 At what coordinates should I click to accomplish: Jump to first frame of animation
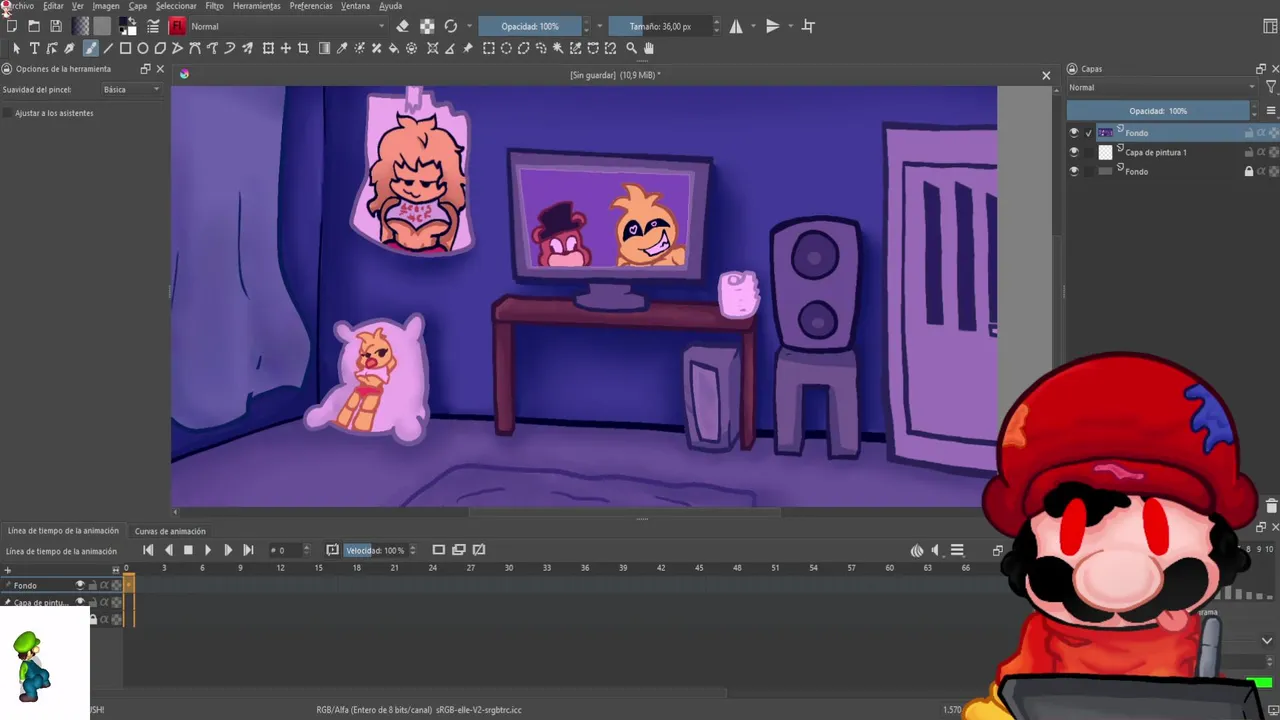click(148, 550)
